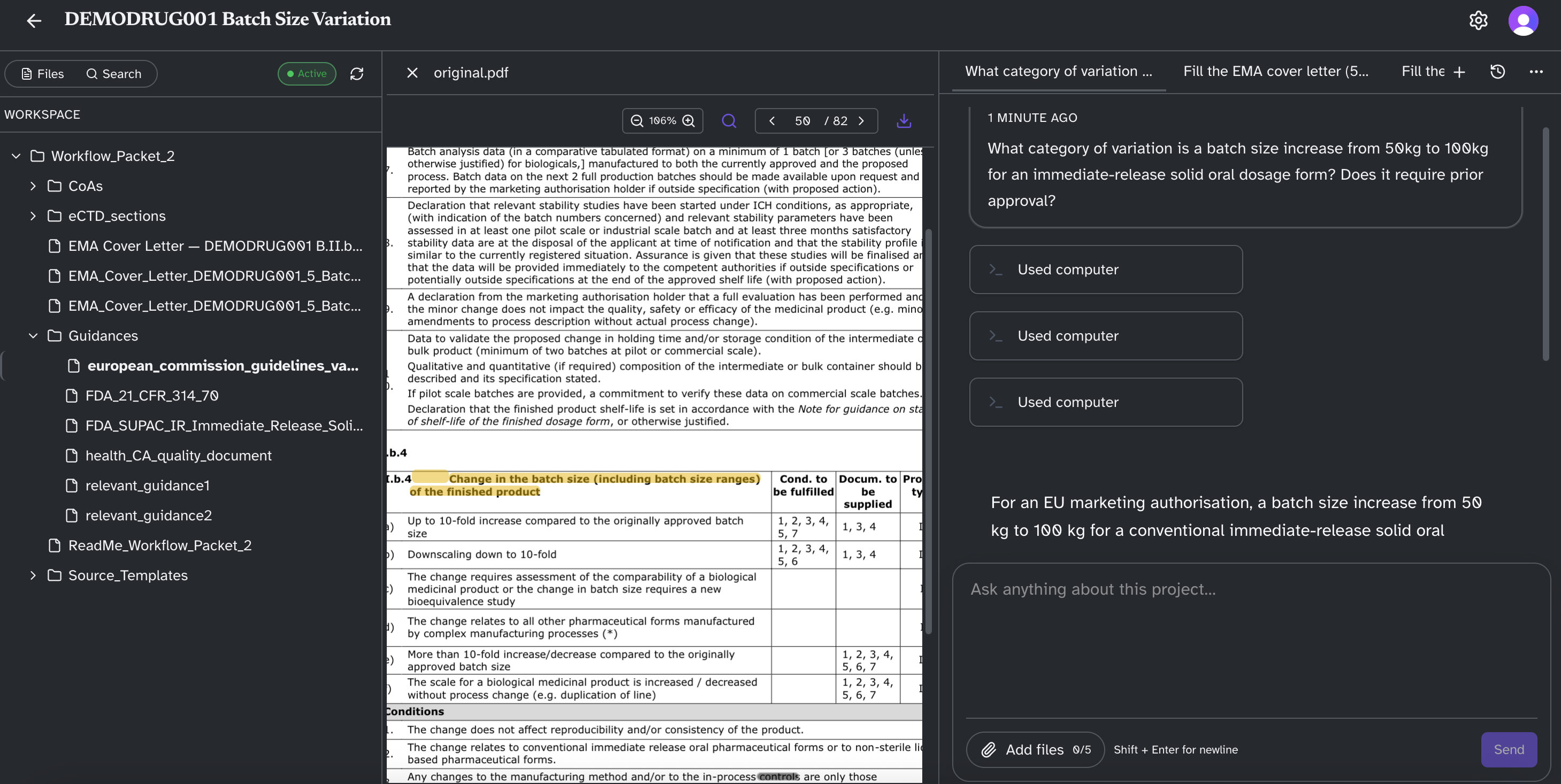Image resolution: width=1561 pixels, height=784 pixels.
Task: Click the Send button
Action: click(1509, 749)
